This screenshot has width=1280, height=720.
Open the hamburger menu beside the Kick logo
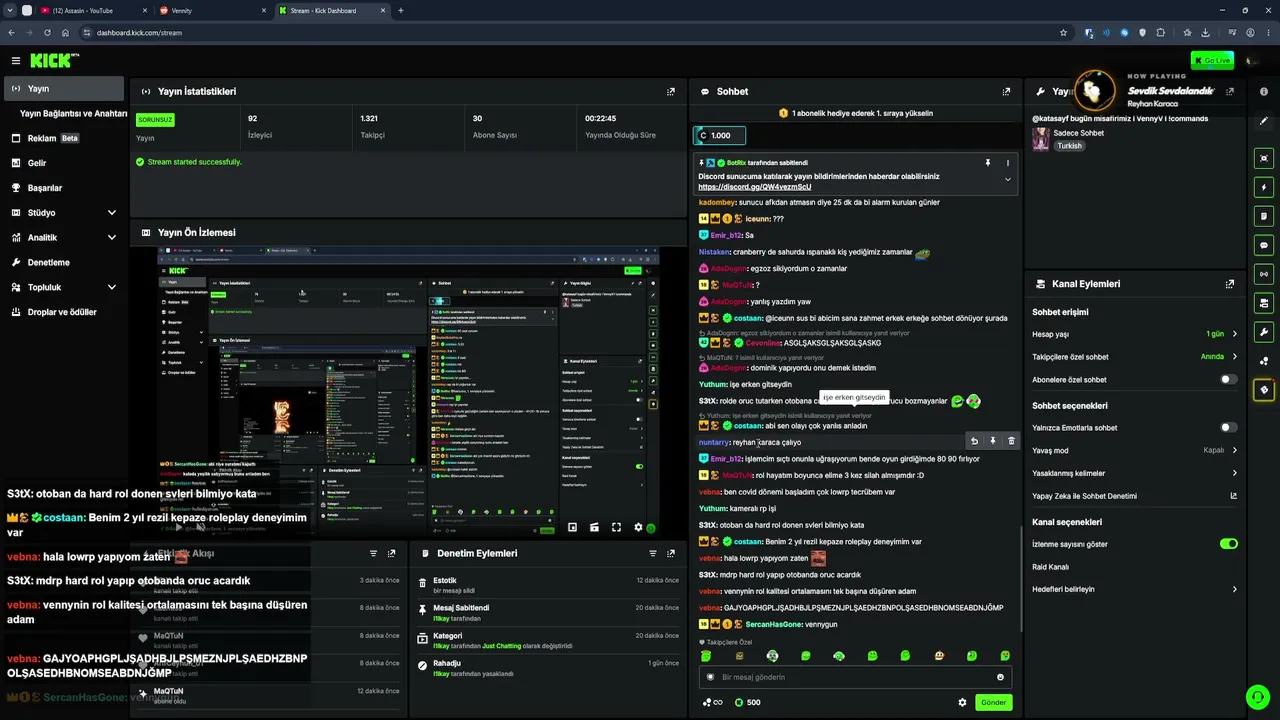point(15,61)
